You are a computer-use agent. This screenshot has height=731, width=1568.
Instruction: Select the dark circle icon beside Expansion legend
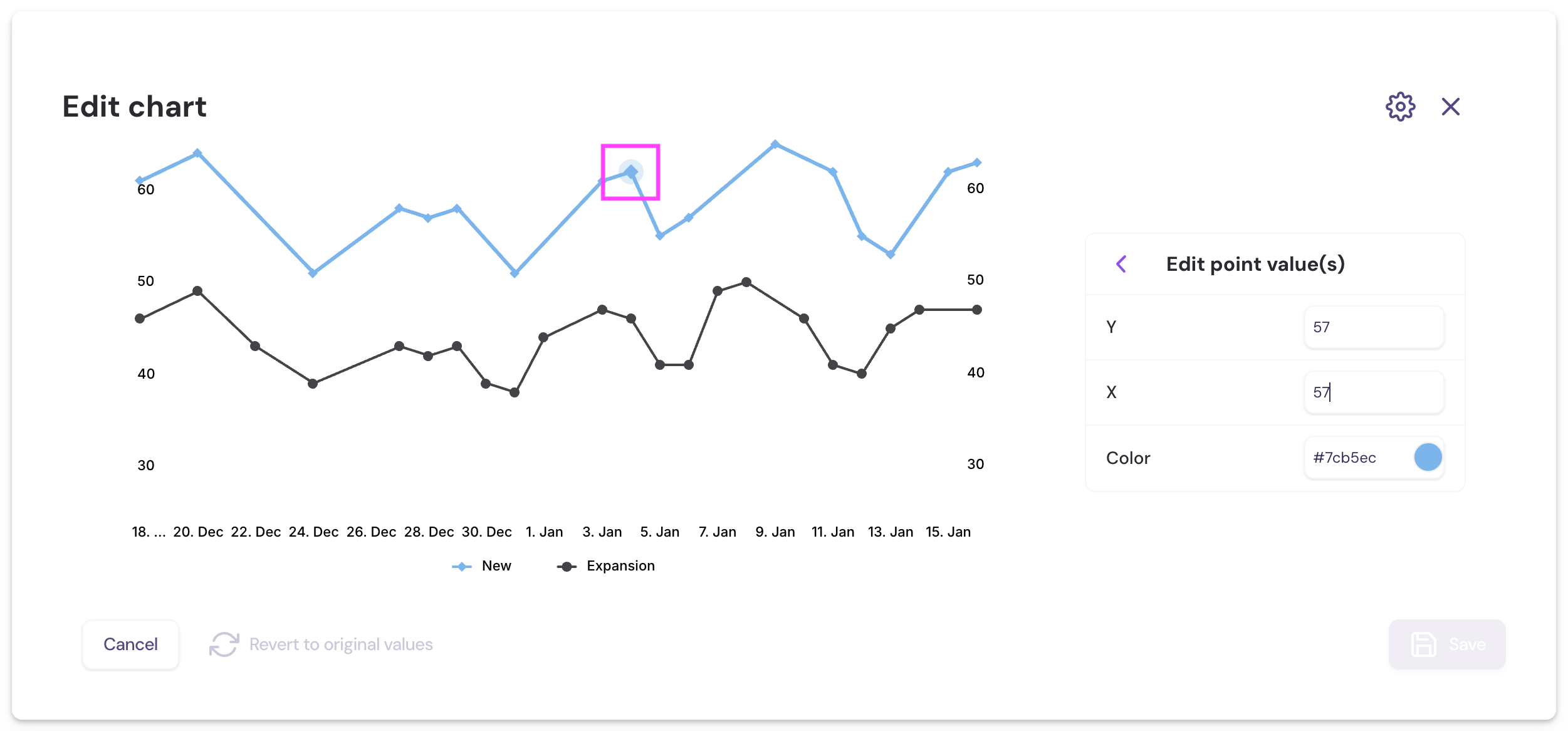566,565
